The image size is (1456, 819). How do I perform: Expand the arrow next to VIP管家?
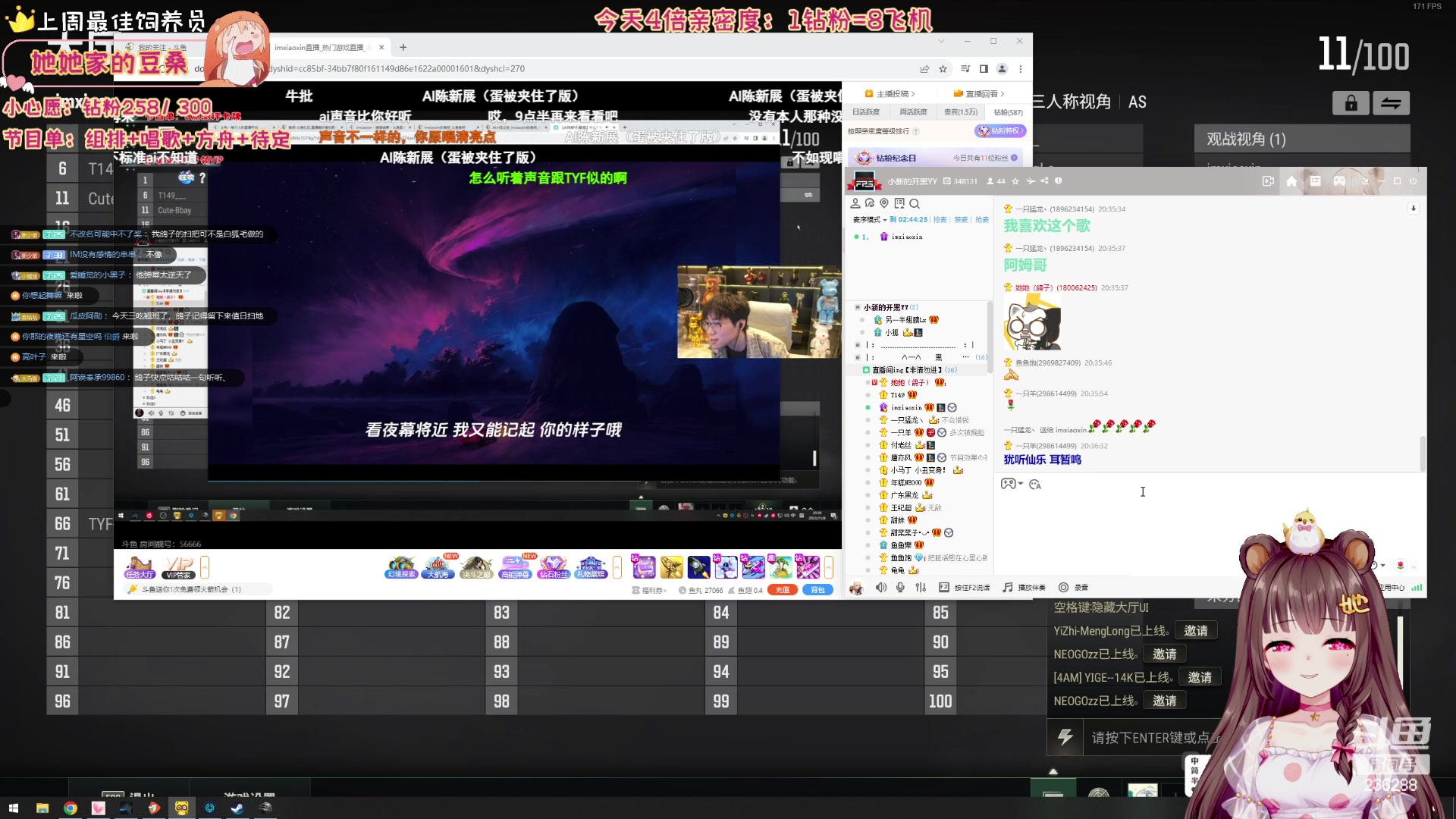coord(205,567)
